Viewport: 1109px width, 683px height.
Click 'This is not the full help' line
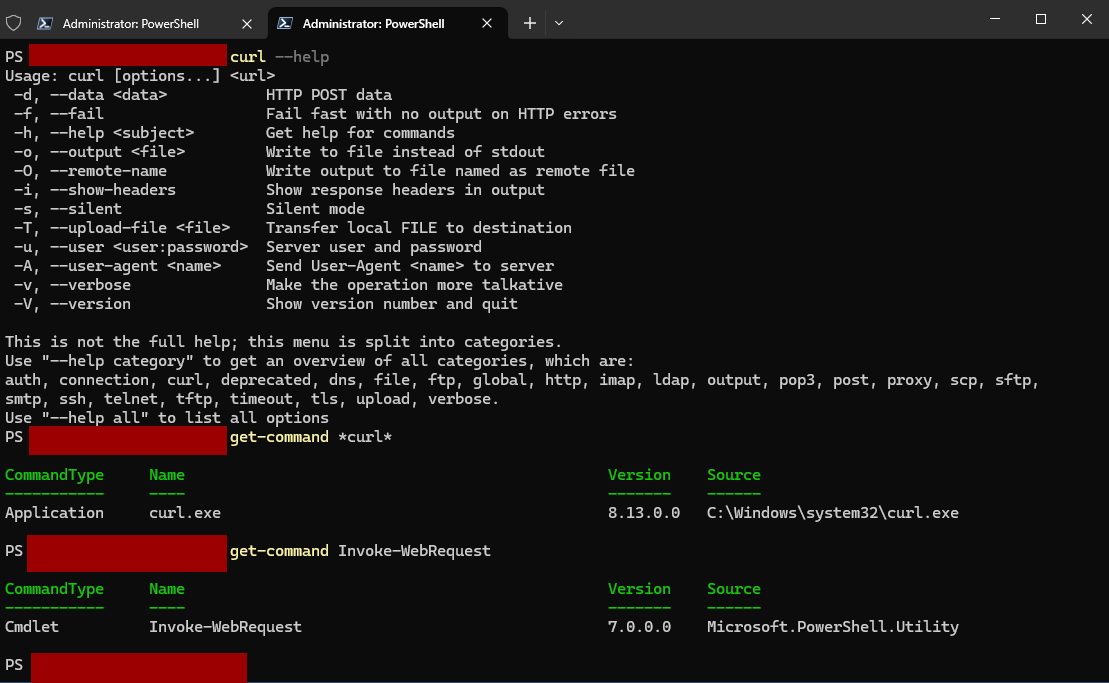click(284, 342)
